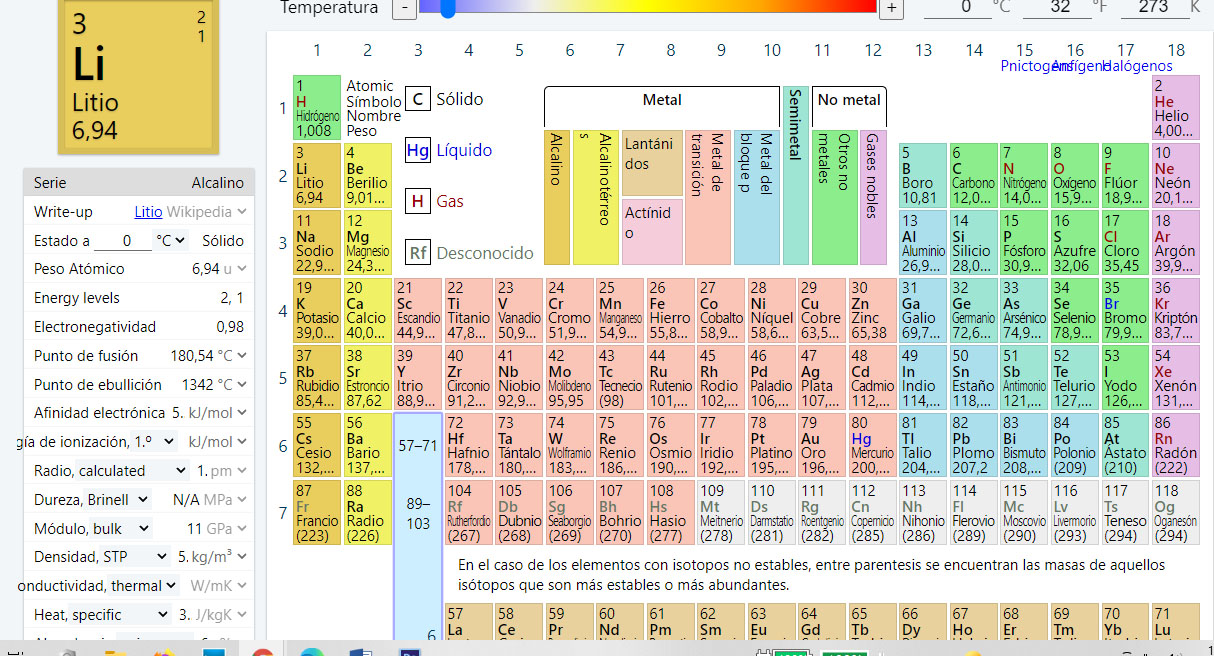Select the Lantánidos category in the legend
This screenshot has height=656, width=1214.
[x=652, y=162]
